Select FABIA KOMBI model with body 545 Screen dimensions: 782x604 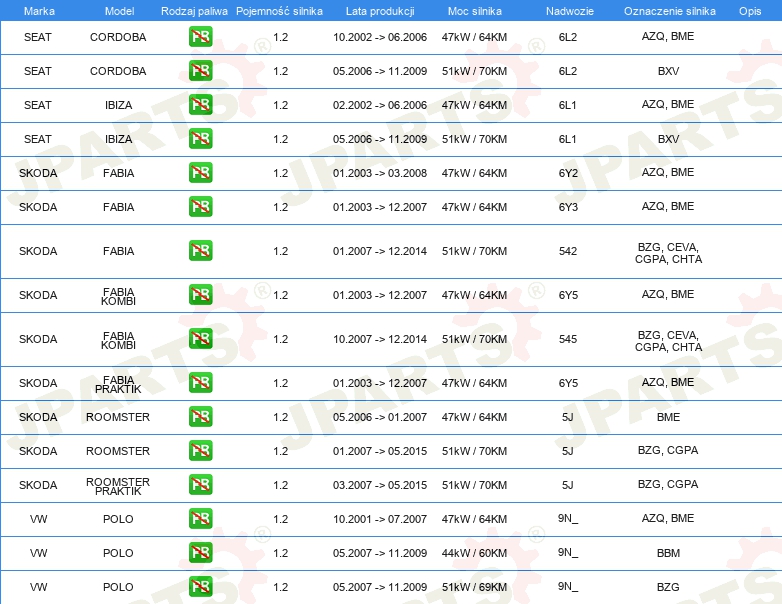point(118,340)
